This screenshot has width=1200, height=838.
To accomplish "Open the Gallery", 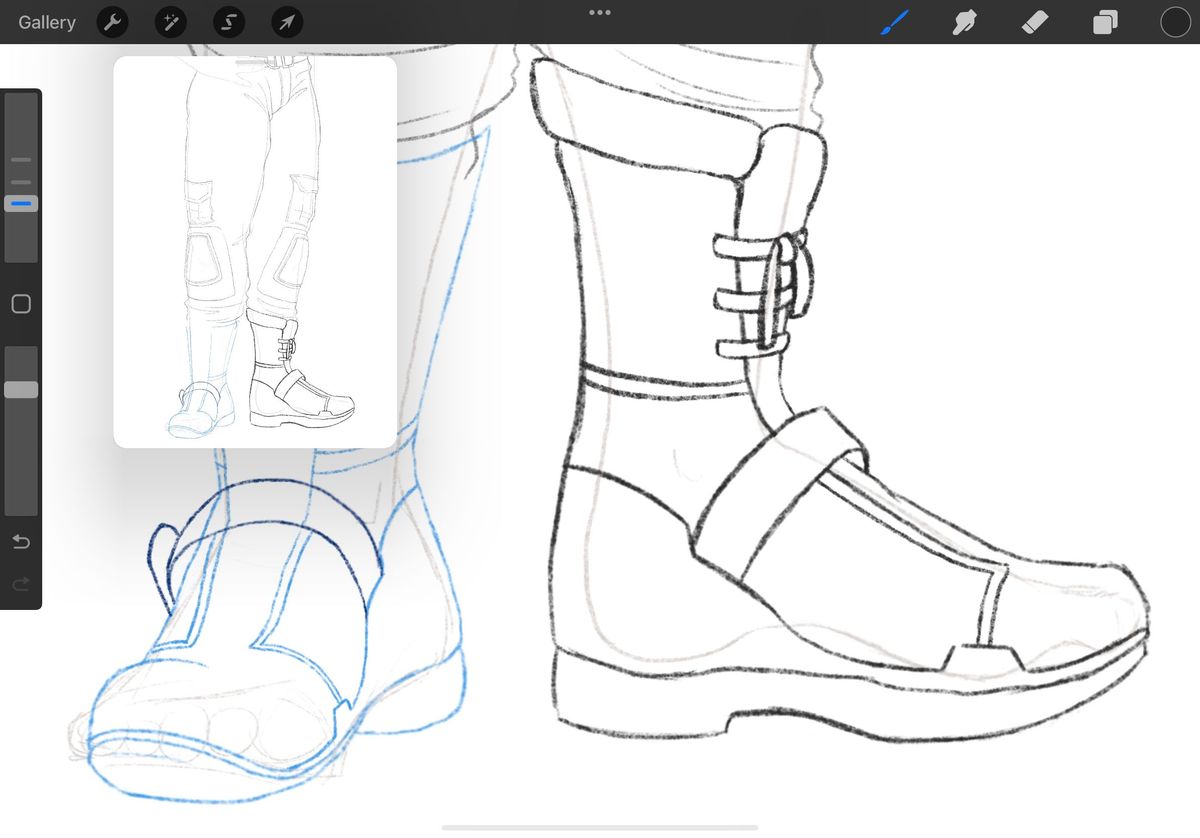I will tap(47, 22).
